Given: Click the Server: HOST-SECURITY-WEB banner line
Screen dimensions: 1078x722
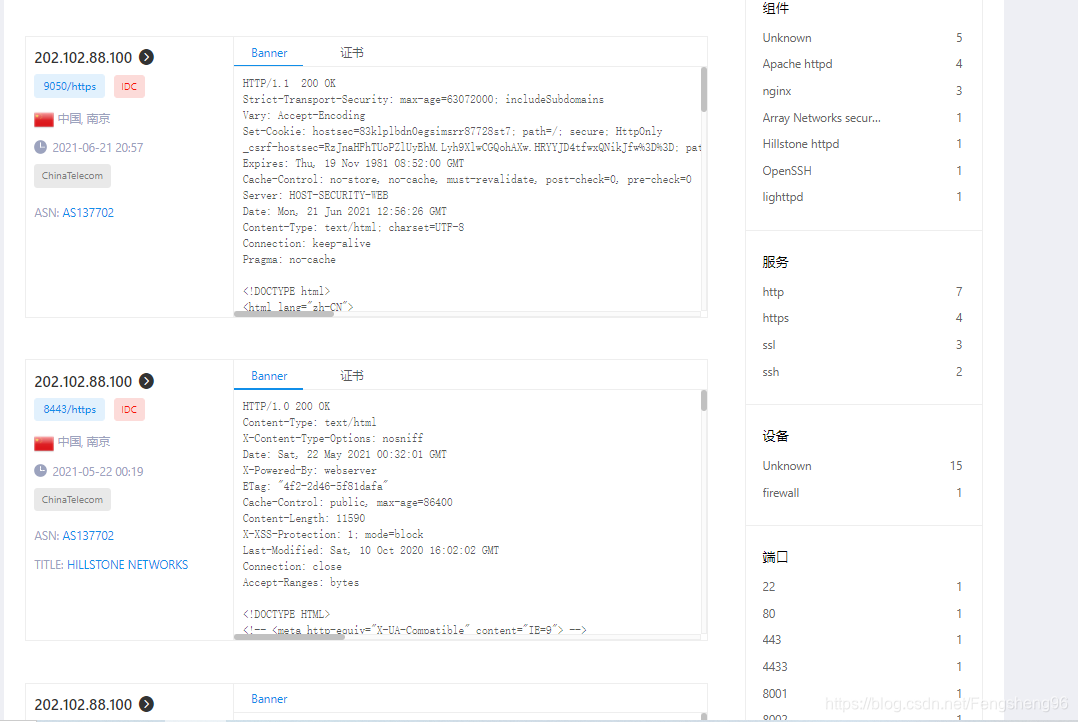Looking at the screenshot, I should click(x=316, y=195).
